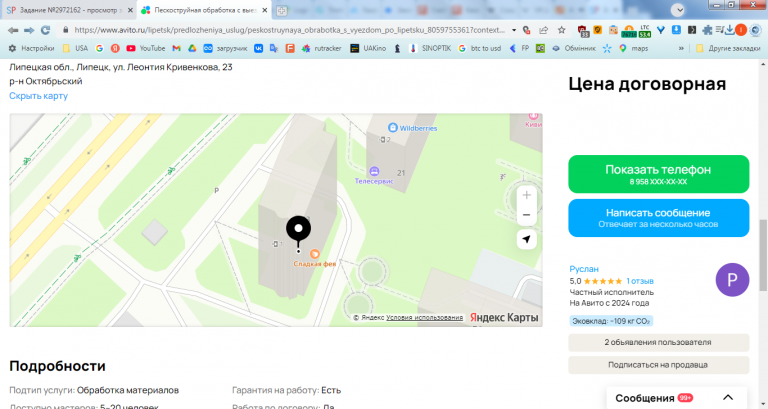768x409 pixels.
Task: Open btc to usd bookmark
Action: [x=480, y=48]
